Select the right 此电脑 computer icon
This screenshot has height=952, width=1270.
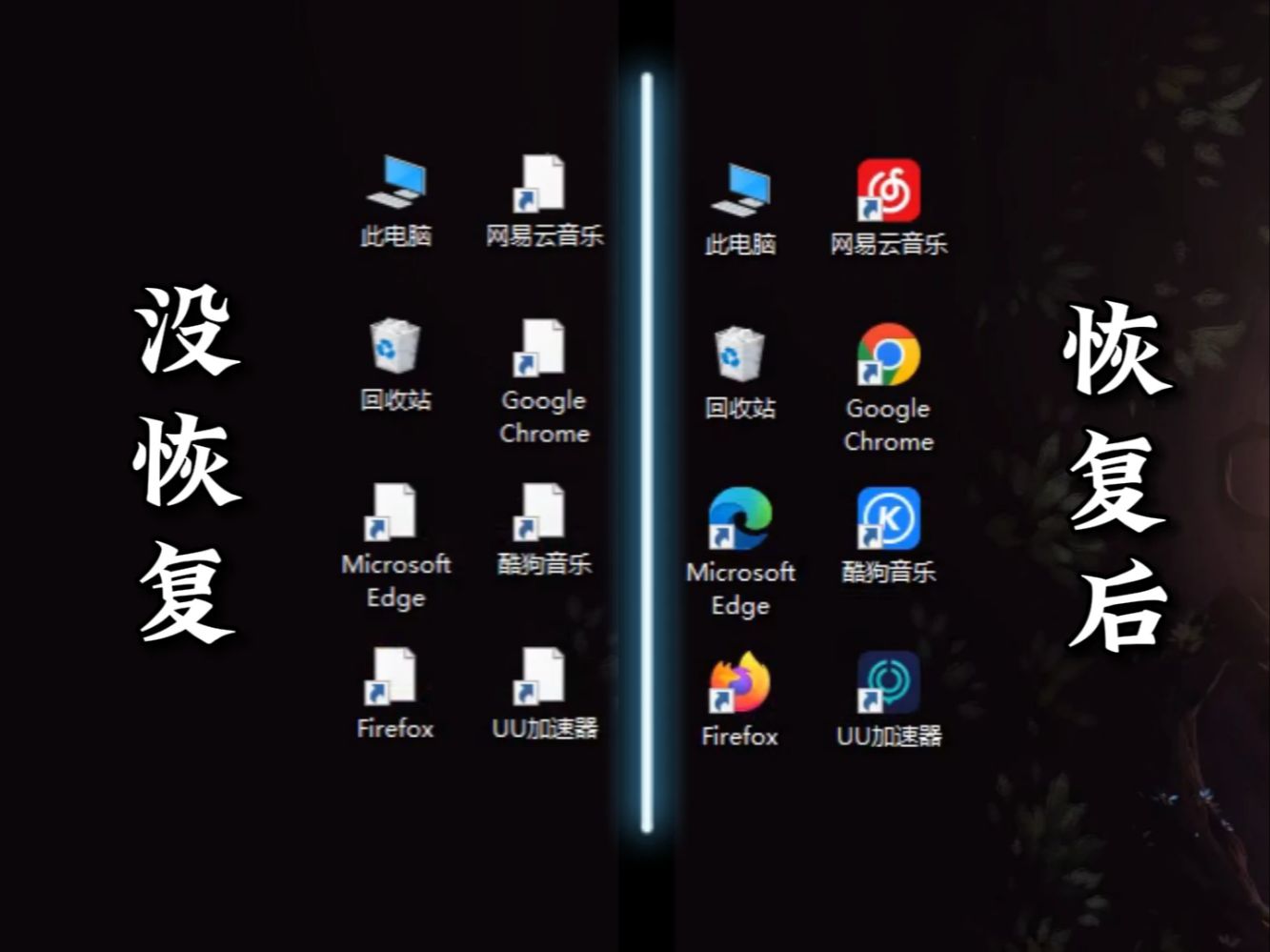point(740,190)
